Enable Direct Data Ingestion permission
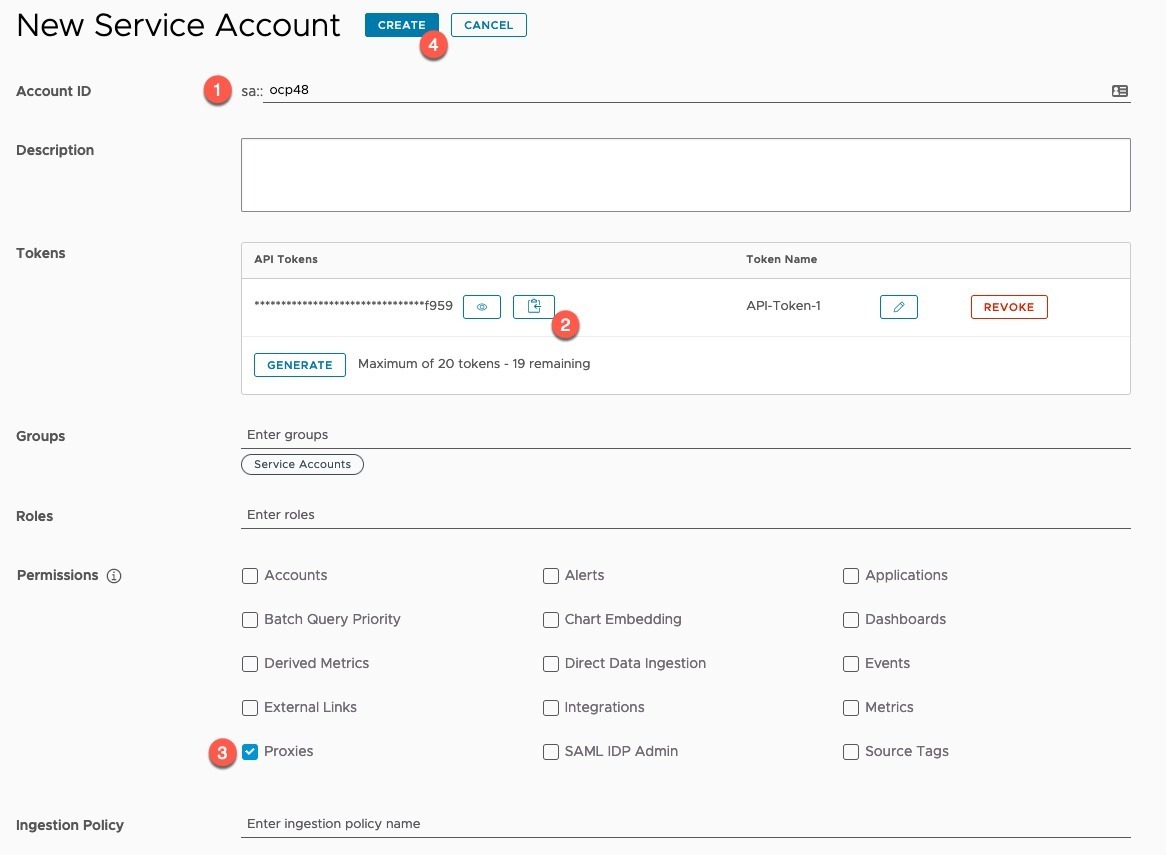The height and width of the screenshot is (855, 1166). [550, 663]
